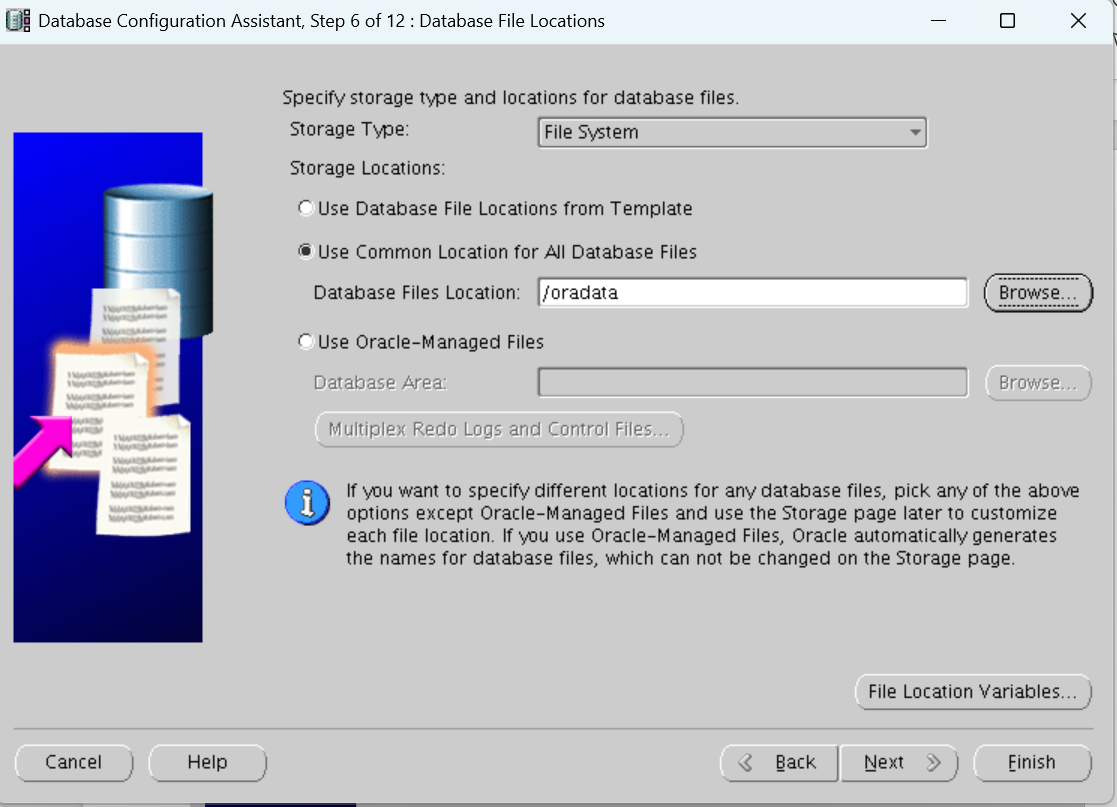This screenshot has height=807, width=1117.
Task: Click the Next button
Action: [898, 762]
